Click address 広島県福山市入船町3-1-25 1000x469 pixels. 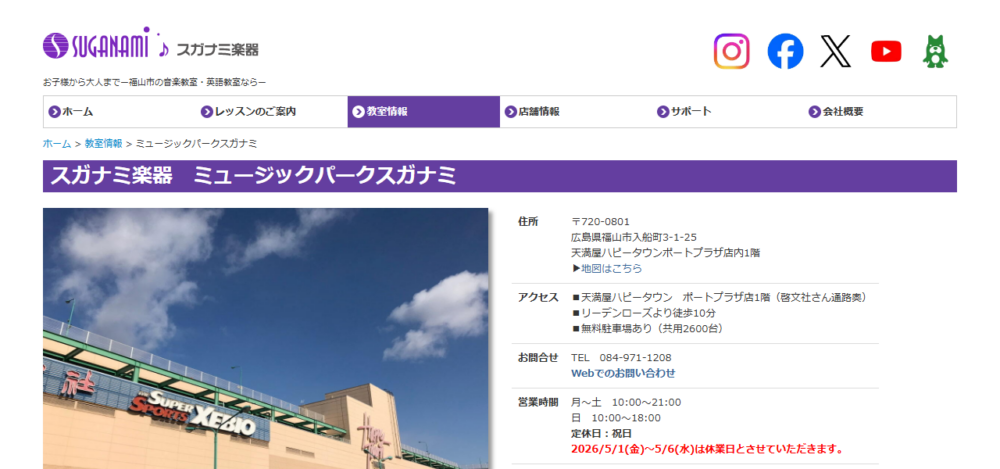tap(634, 237)
